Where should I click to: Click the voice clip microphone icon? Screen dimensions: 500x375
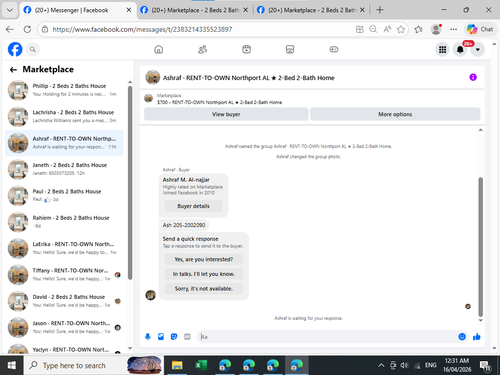[148, 337]
